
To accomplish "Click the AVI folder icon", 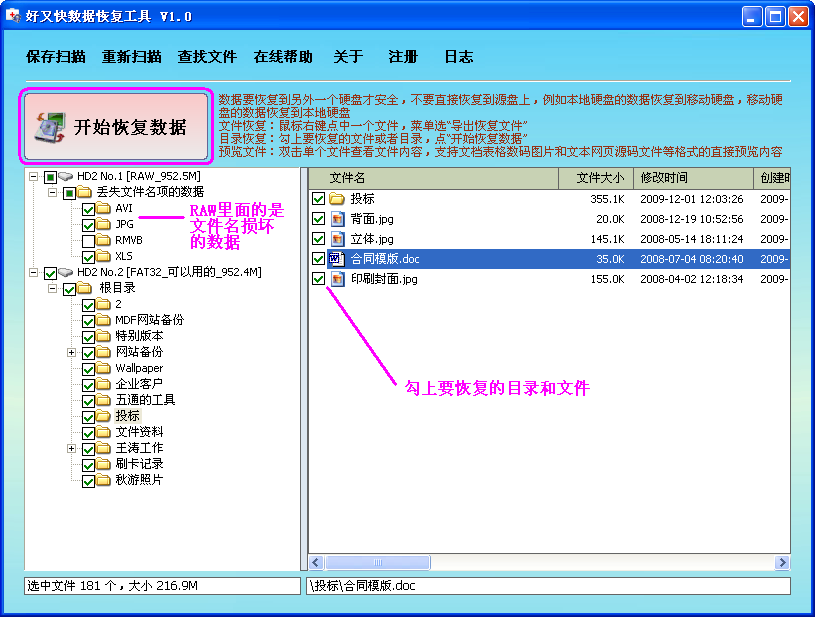I will 103,208.
